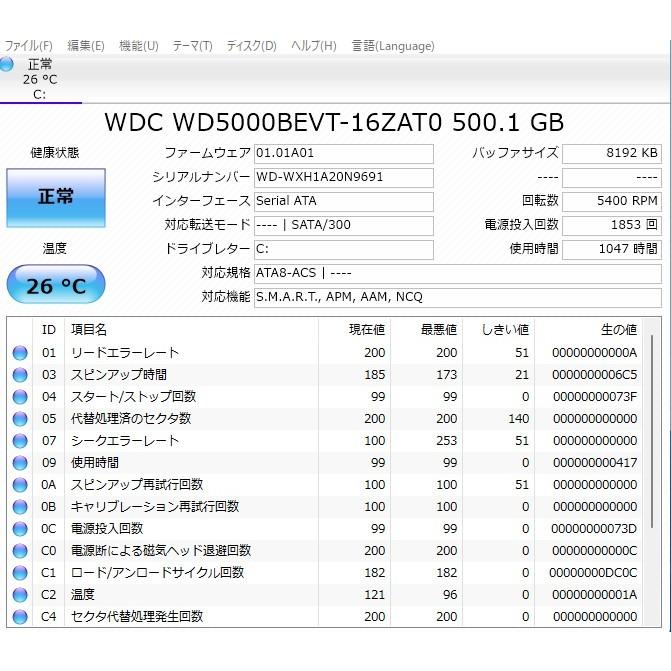The width and height of the screenshot is (671, 671).
Task: Select the ロード/アンロードサイクル回数 attribute name
Action: [x=157, y=573]
